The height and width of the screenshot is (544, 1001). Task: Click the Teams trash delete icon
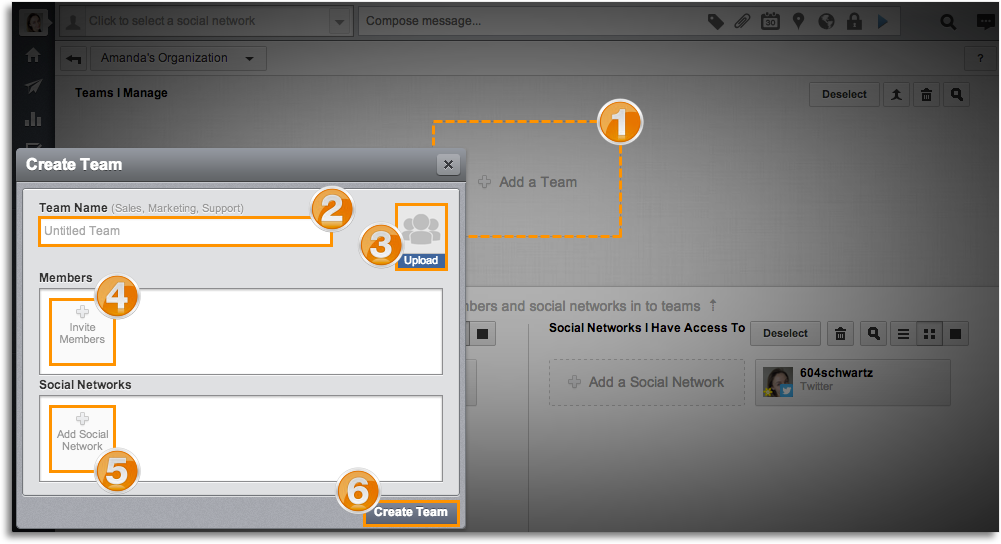click(926, 94)
